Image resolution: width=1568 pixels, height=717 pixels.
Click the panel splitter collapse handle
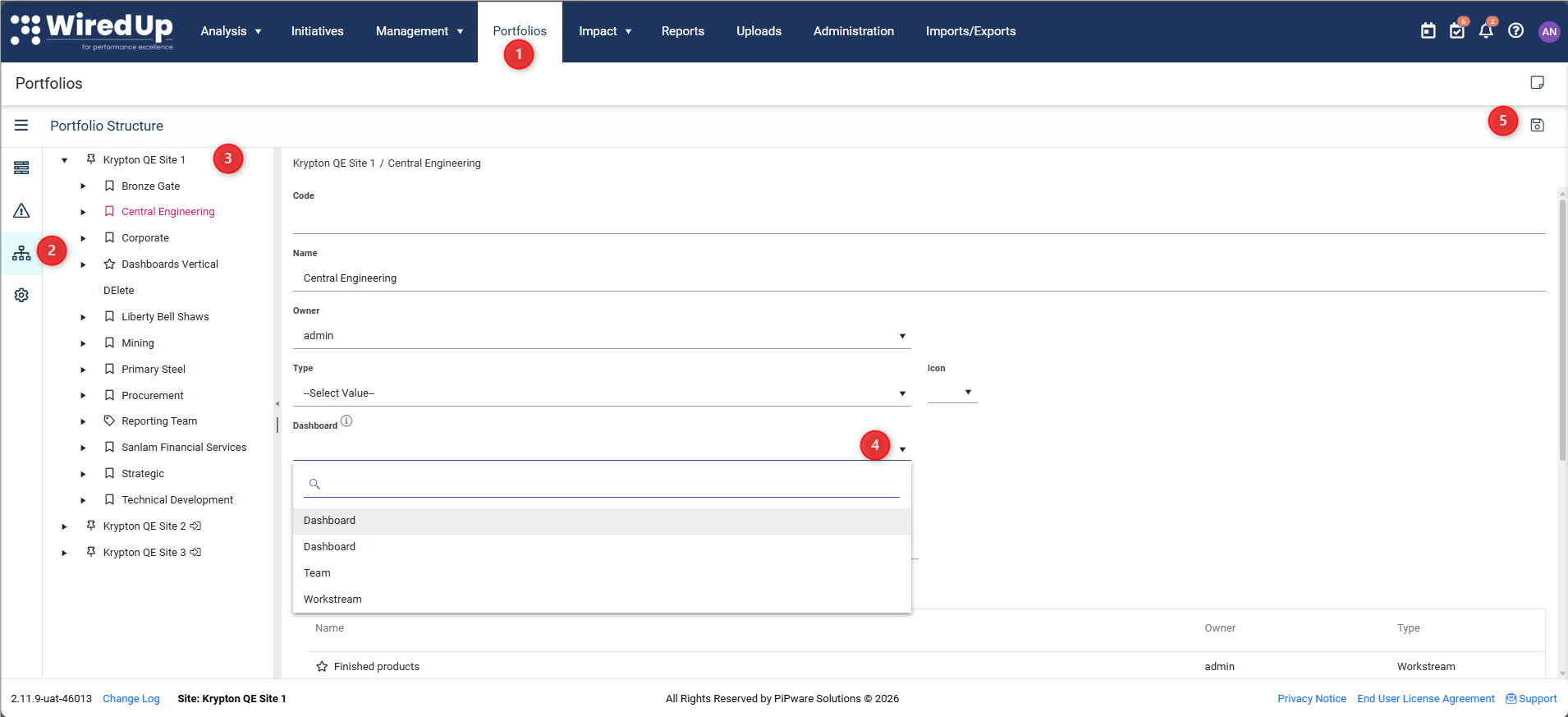point(277,404)
